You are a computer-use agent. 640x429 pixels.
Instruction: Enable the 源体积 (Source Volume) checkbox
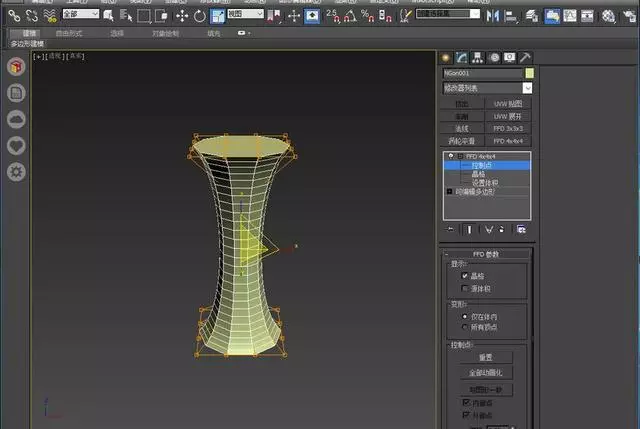pyautogui.click(x=465, y=288)
